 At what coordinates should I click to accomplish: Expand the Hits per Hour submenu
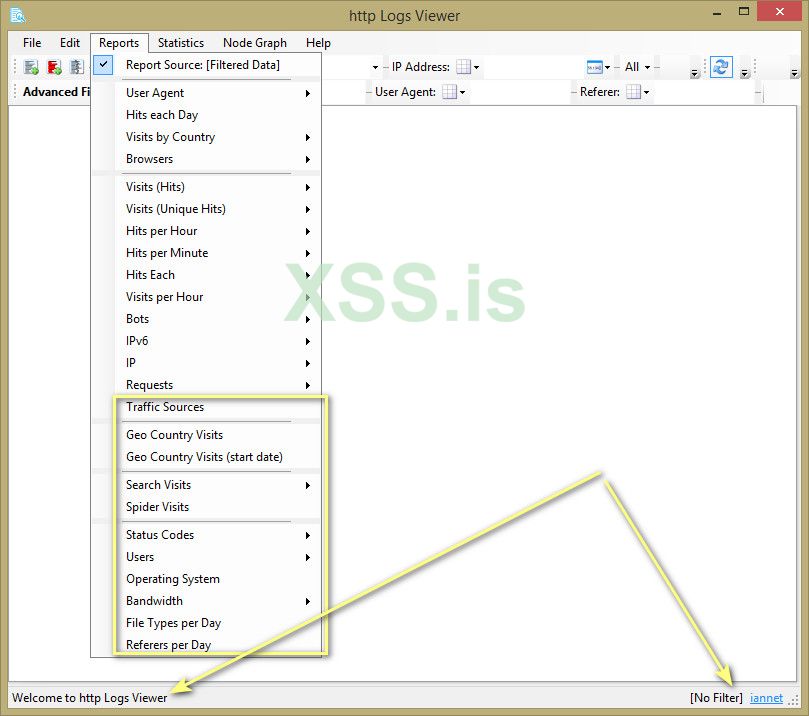click(x=206, y=231)
